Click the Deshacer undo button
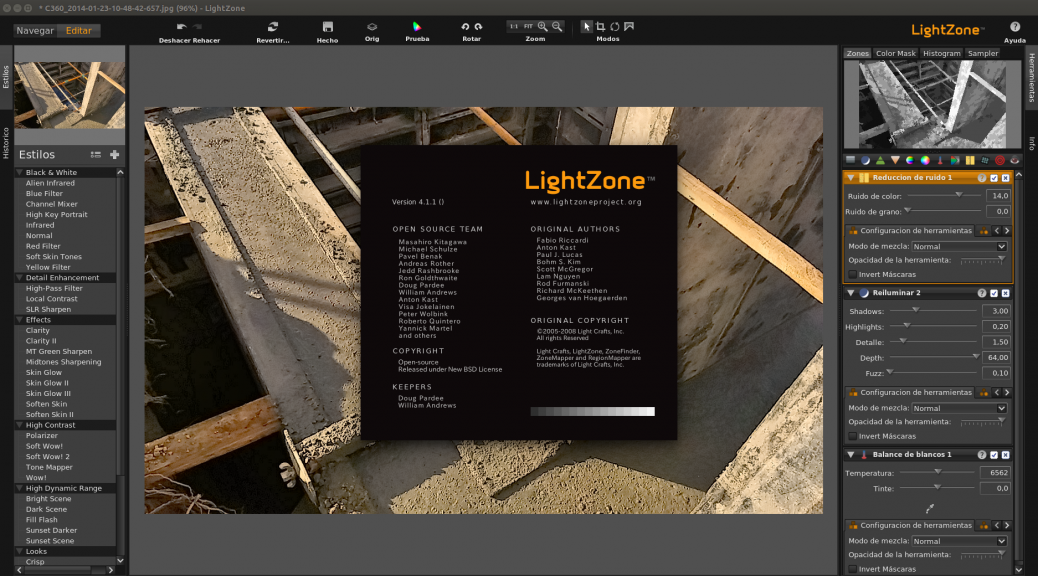The height and width of the screenshot is (576, 1038). coord(181,27)
